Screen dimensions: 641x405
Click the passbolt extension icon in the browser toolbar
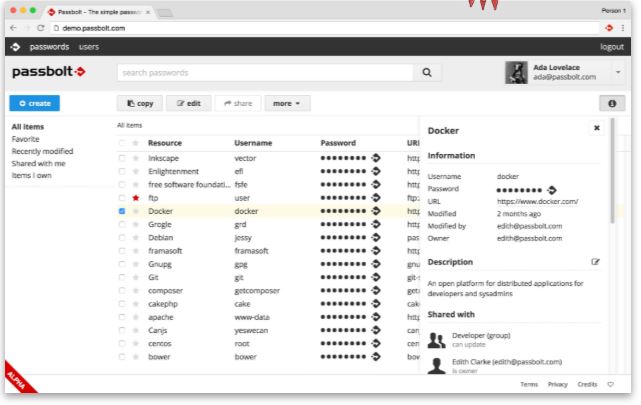(609, 28)
